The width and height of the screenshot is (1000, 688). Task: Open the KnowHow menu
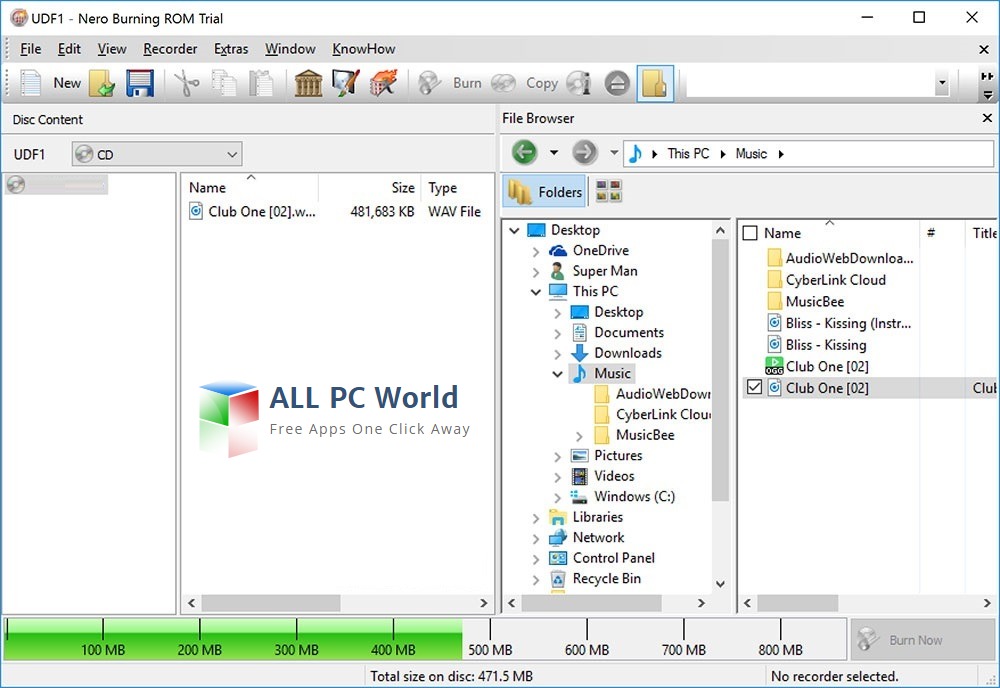tap(364, 49)
